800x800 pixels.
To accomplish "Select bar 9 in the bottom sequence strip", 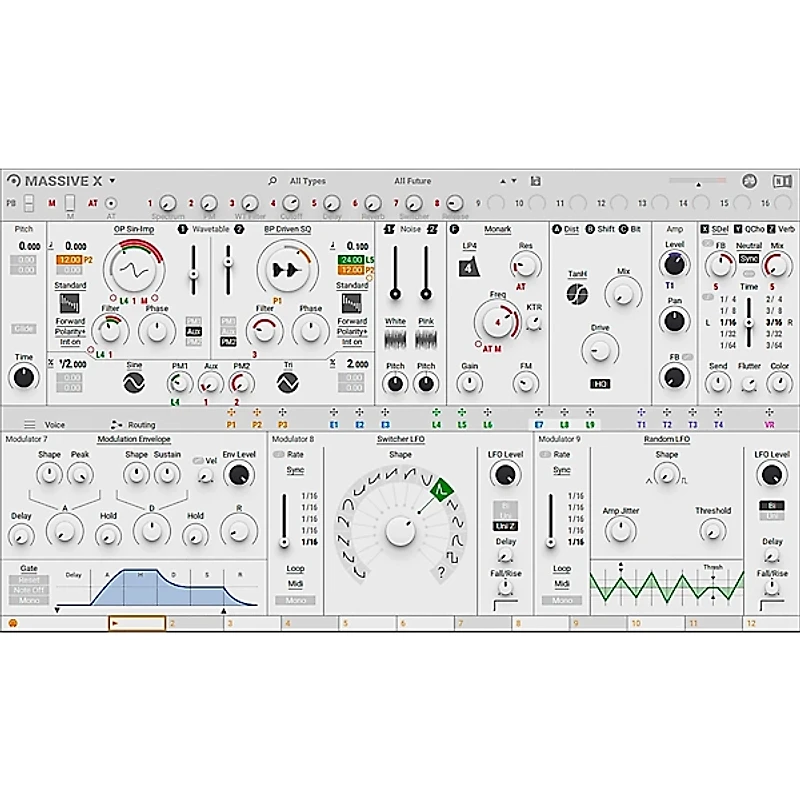I will [x=600, y=624].
